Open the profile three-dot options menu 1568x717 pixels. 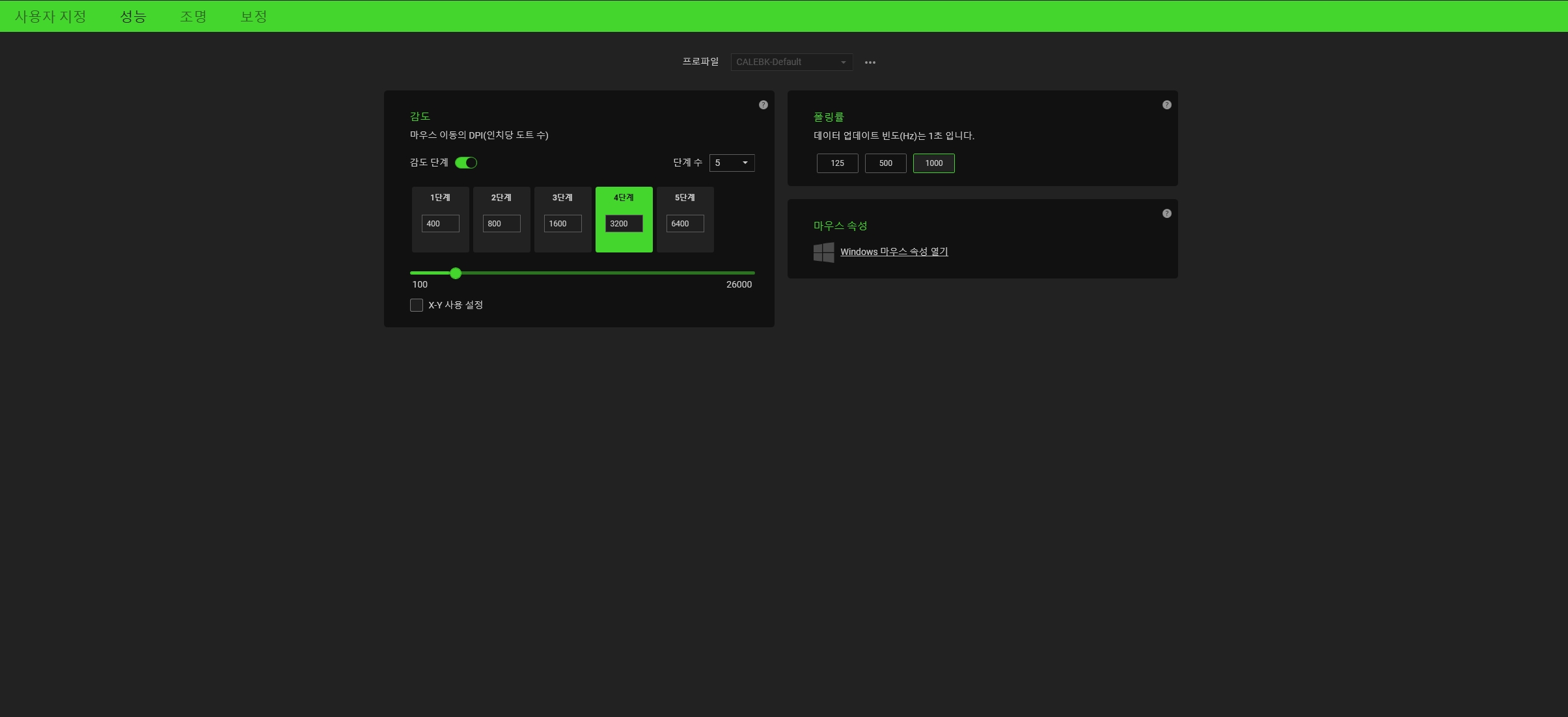pos(870,62)
